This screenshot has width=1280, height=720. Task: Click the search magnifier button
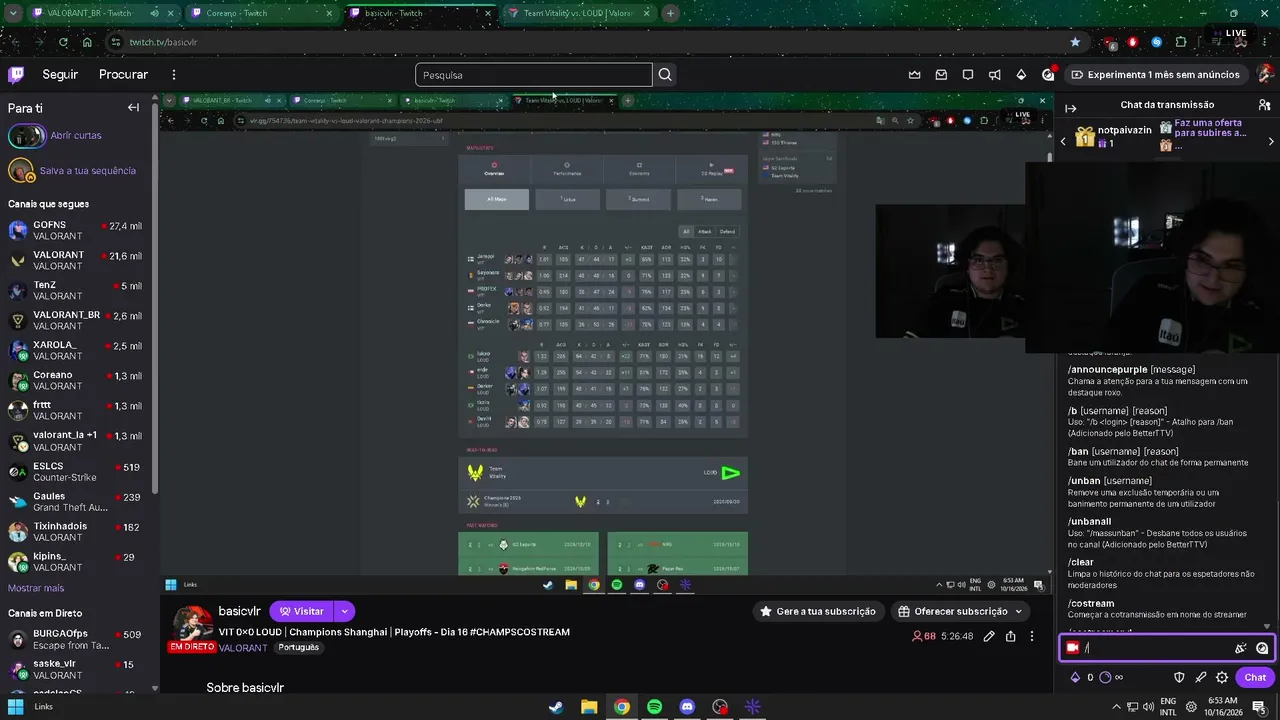coord(665,75)
